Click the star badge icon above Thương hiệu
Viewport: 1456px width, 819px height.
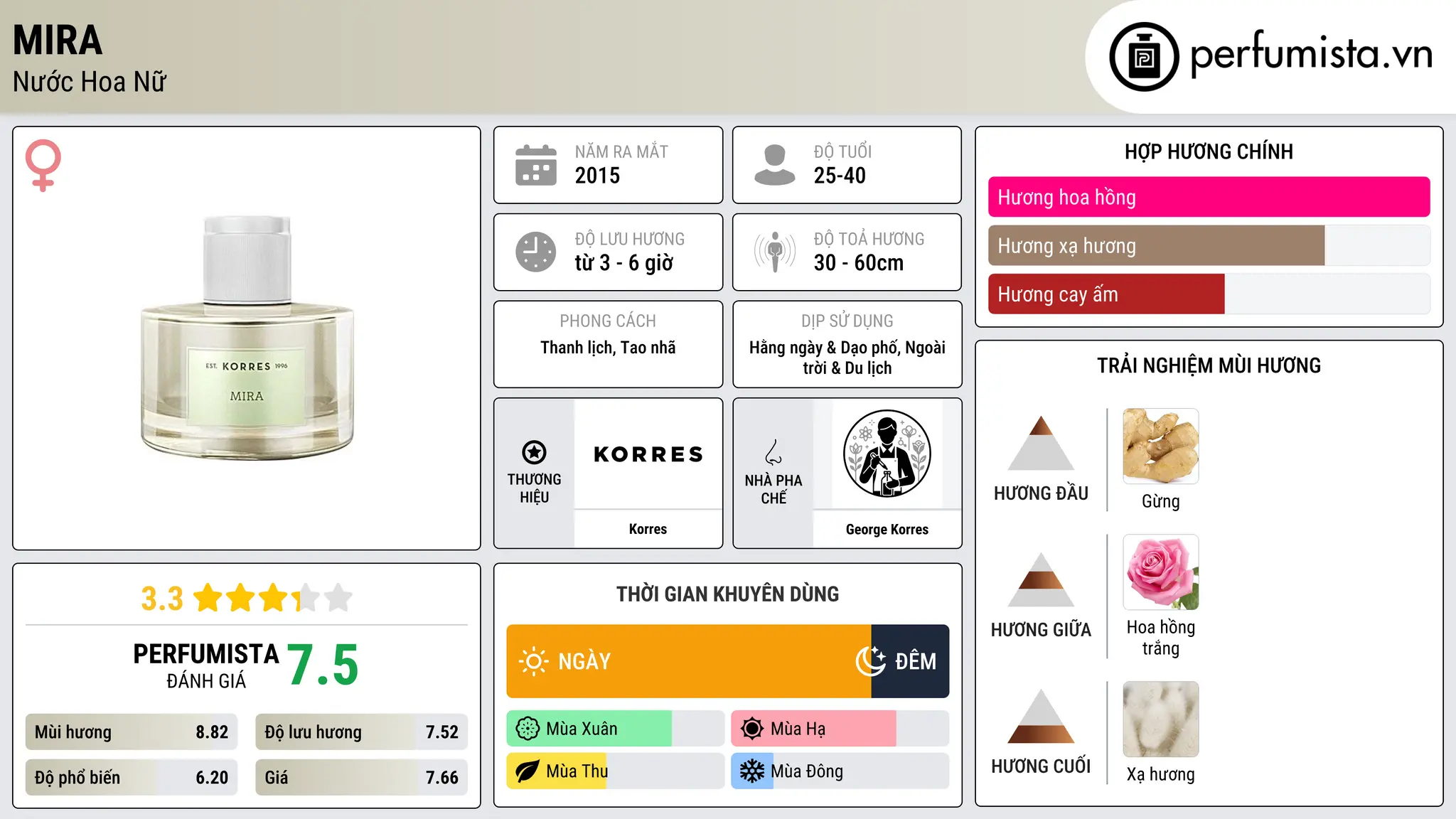(534, 452)
